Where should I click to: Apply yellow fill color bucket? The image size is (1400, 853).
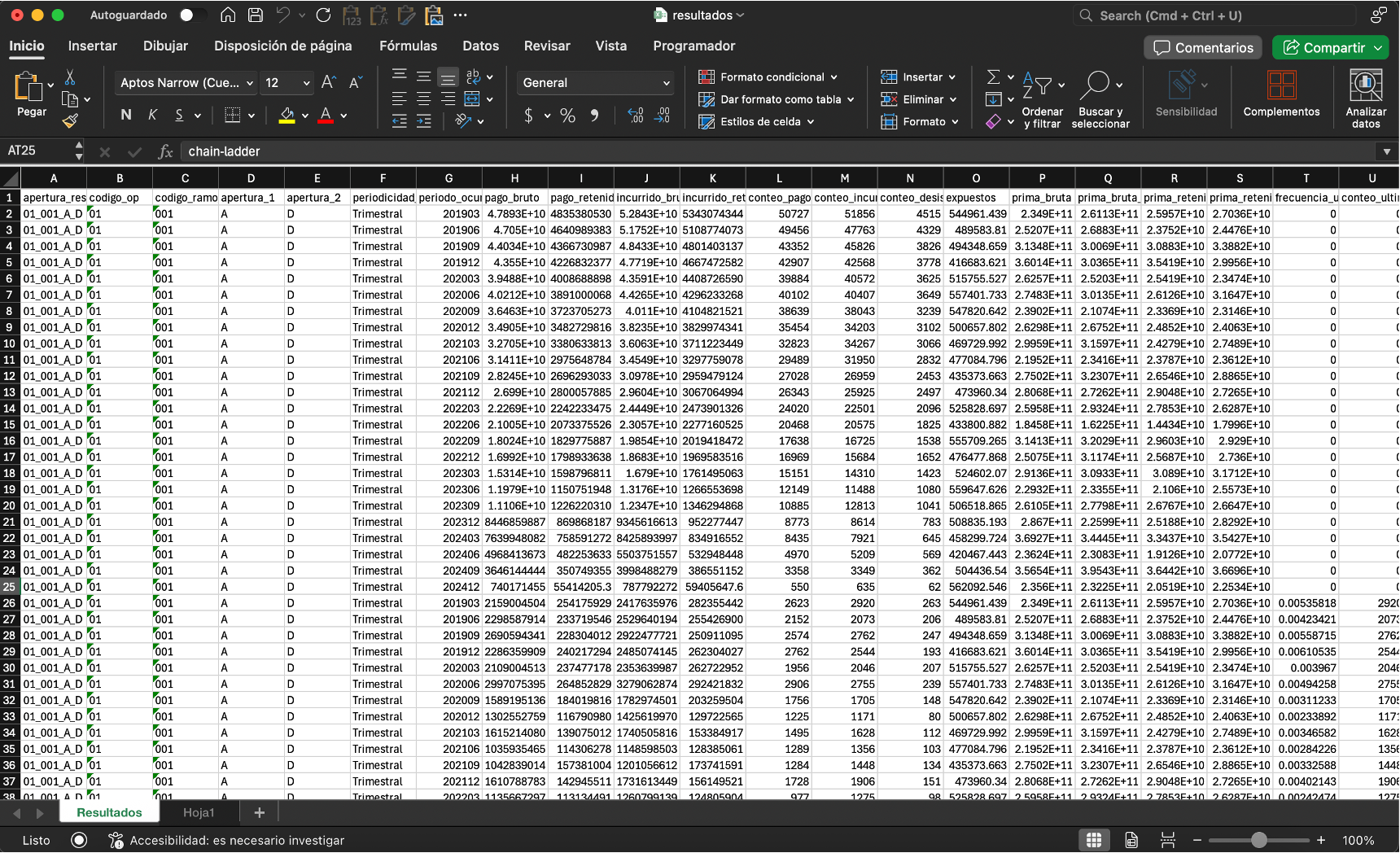click(x=287, y=116)
